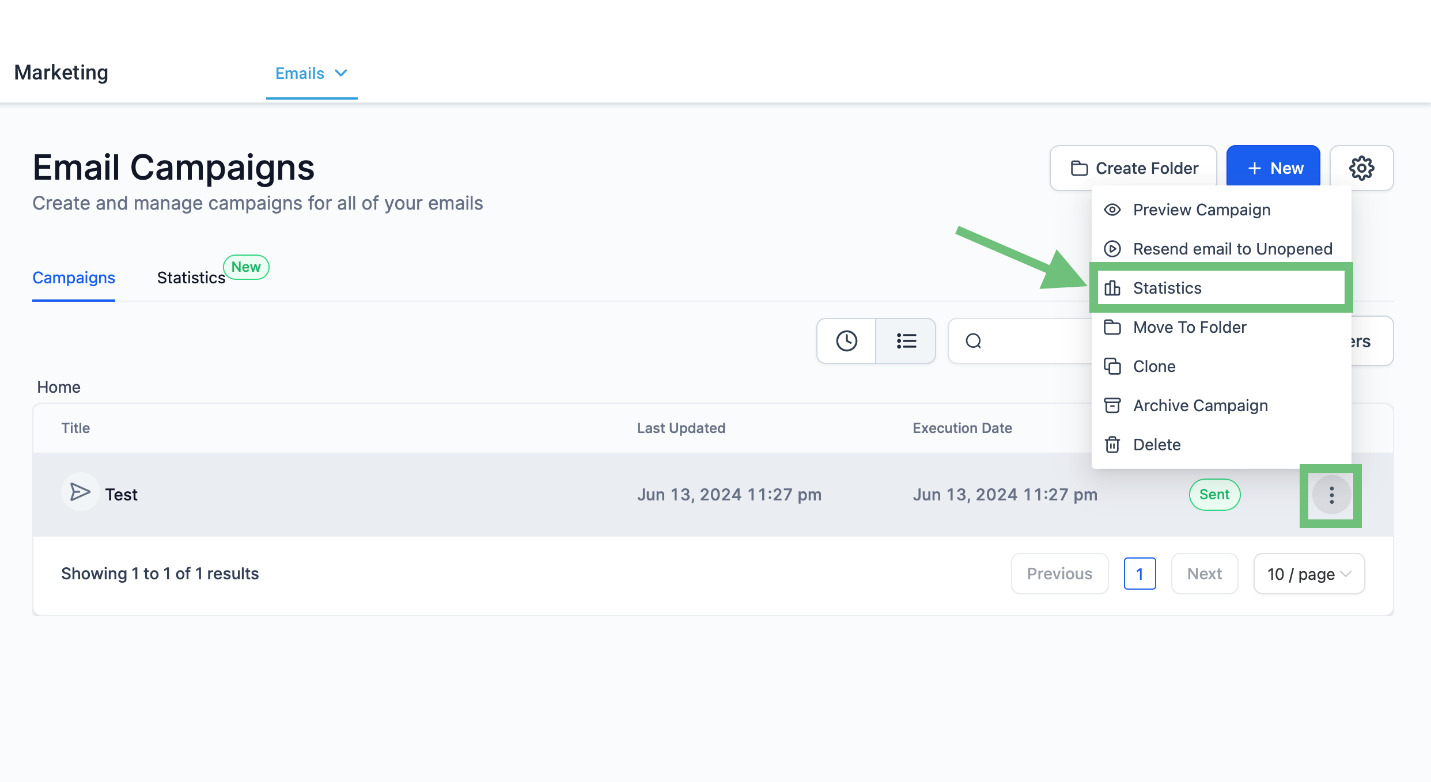Switch to list view
The height and width of the screenshot is (782, 1431).
906,341
